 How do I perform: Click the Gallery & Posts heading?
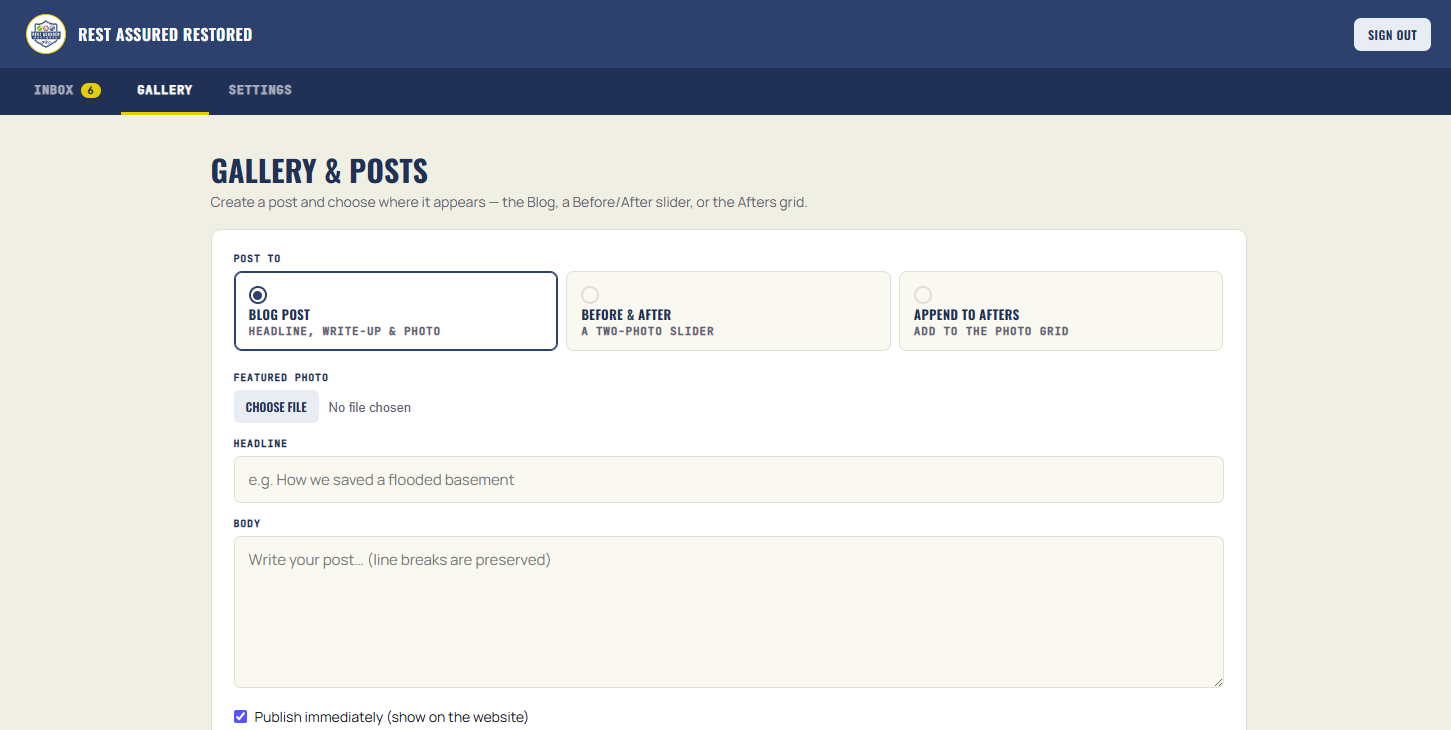(x=319, y=171)
